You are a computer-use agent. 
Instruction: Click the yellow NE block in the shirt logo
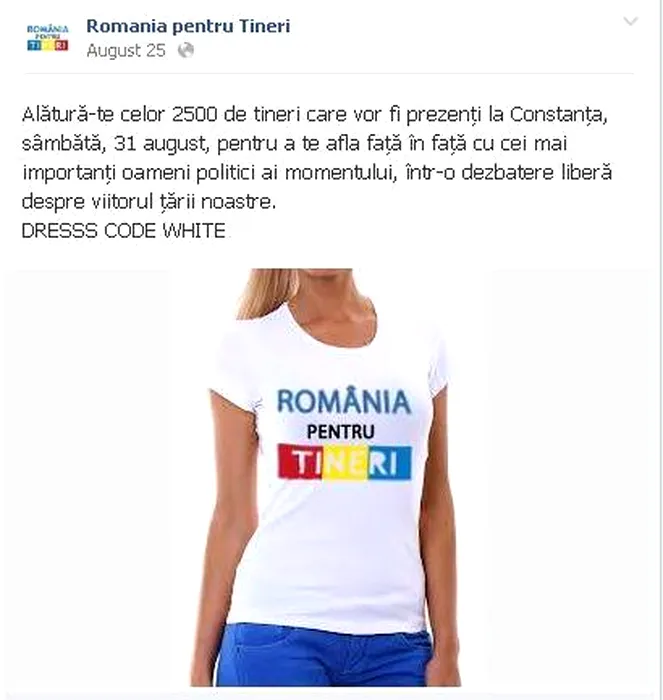(345, 462)
